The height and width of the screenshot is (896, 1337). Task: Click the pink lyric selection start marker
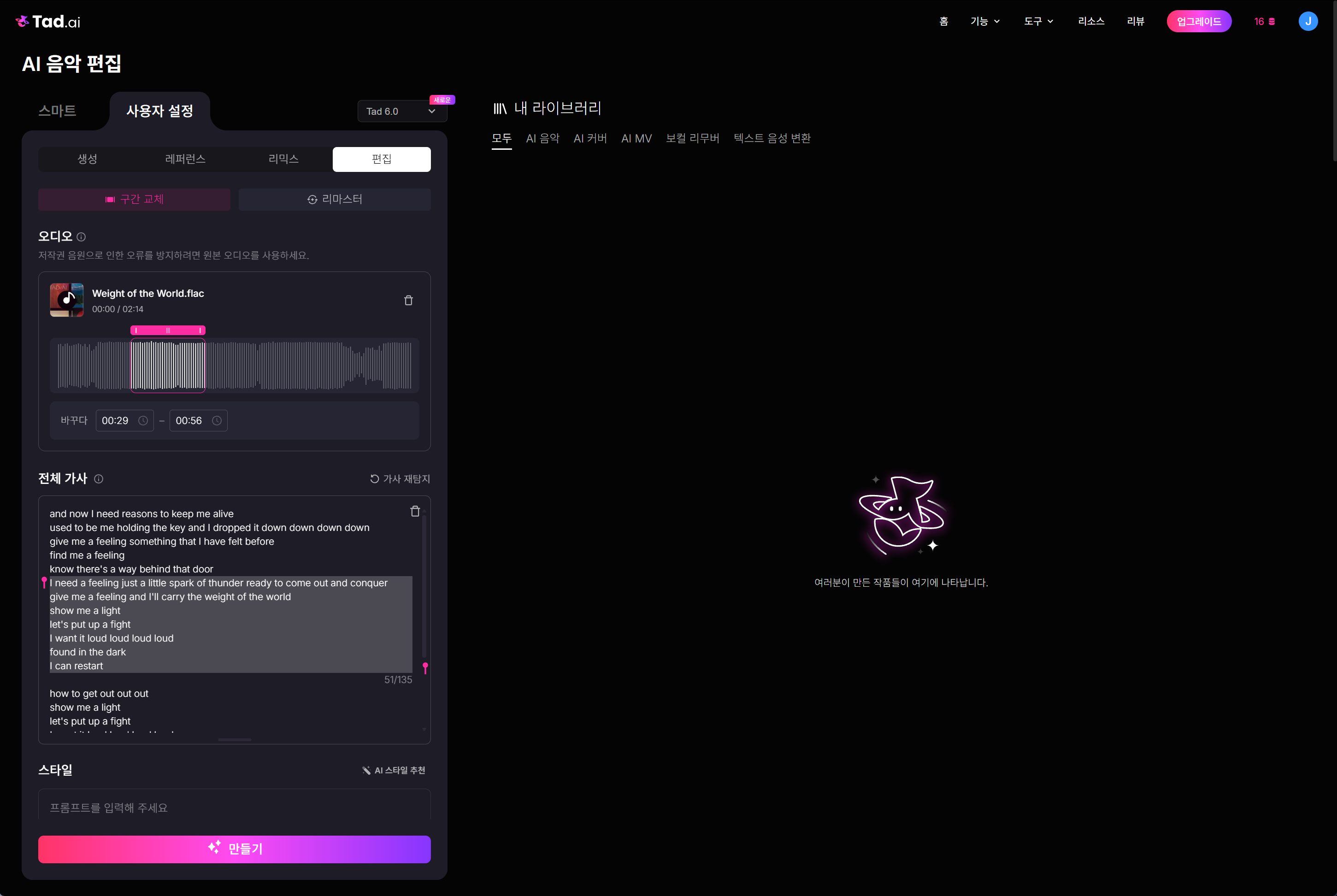(x=44, y=582)
